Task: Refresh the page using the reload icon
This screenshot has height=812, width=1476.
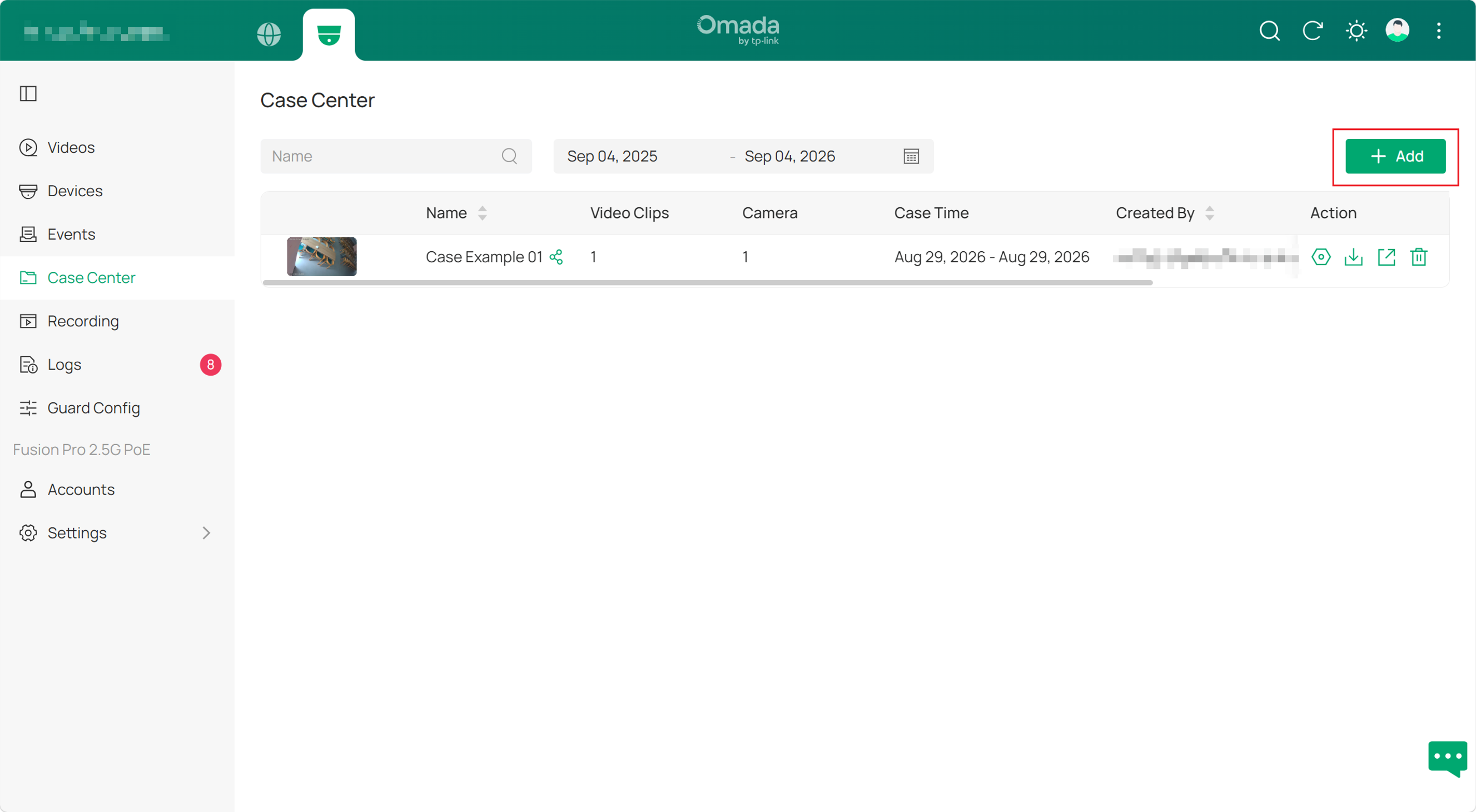Action: [1313, 31]
